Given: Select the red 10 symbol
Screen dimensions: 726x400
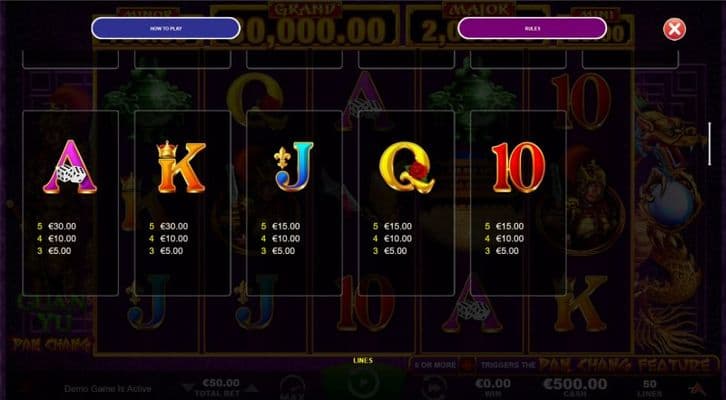Looking at the screenshot, I should click(x=518, y=167).
